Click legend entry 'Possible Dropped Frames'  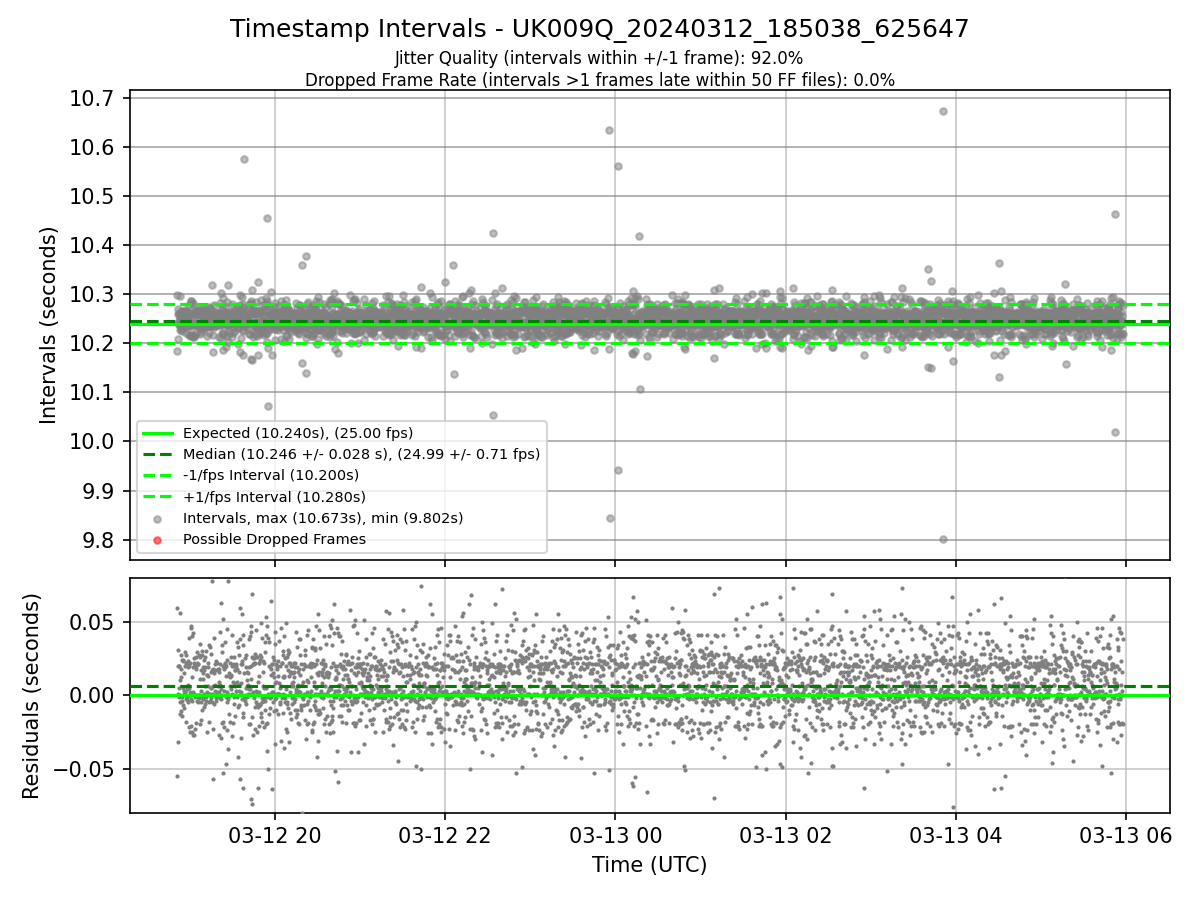pyautogui.click(x=274, y=539)
